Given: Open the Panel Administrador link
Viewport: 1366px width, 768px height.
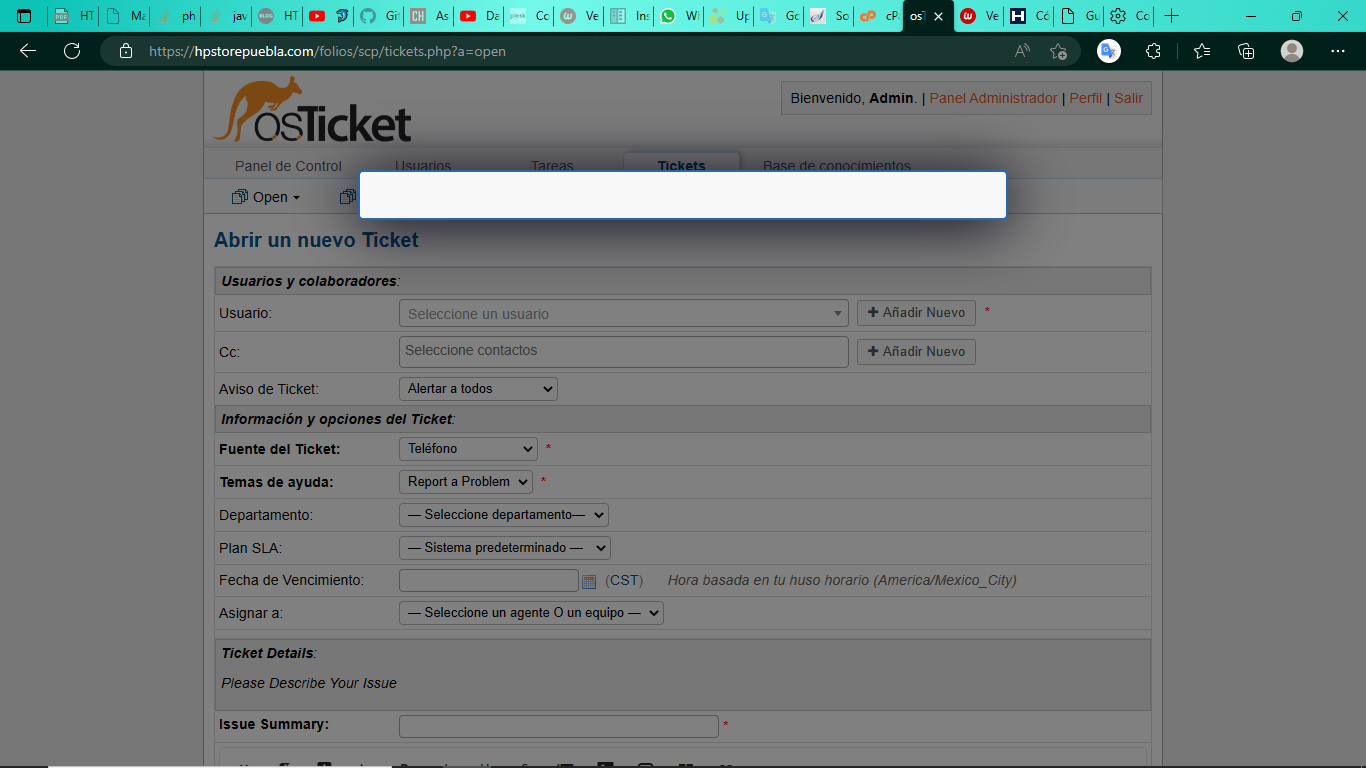Looking at the screenshot, I should (993, 98).
